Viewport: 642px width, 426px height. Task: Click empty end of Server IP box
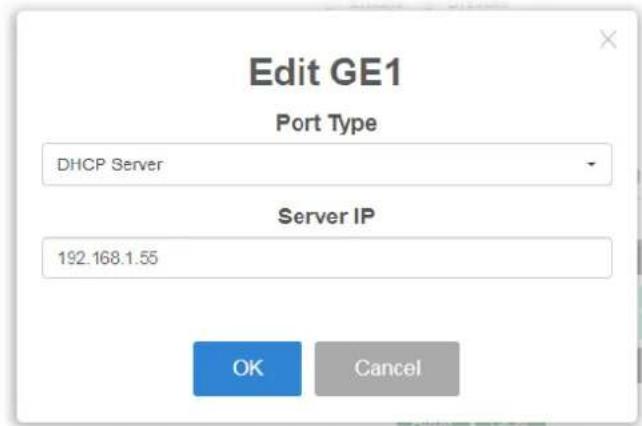click(450, 258)
